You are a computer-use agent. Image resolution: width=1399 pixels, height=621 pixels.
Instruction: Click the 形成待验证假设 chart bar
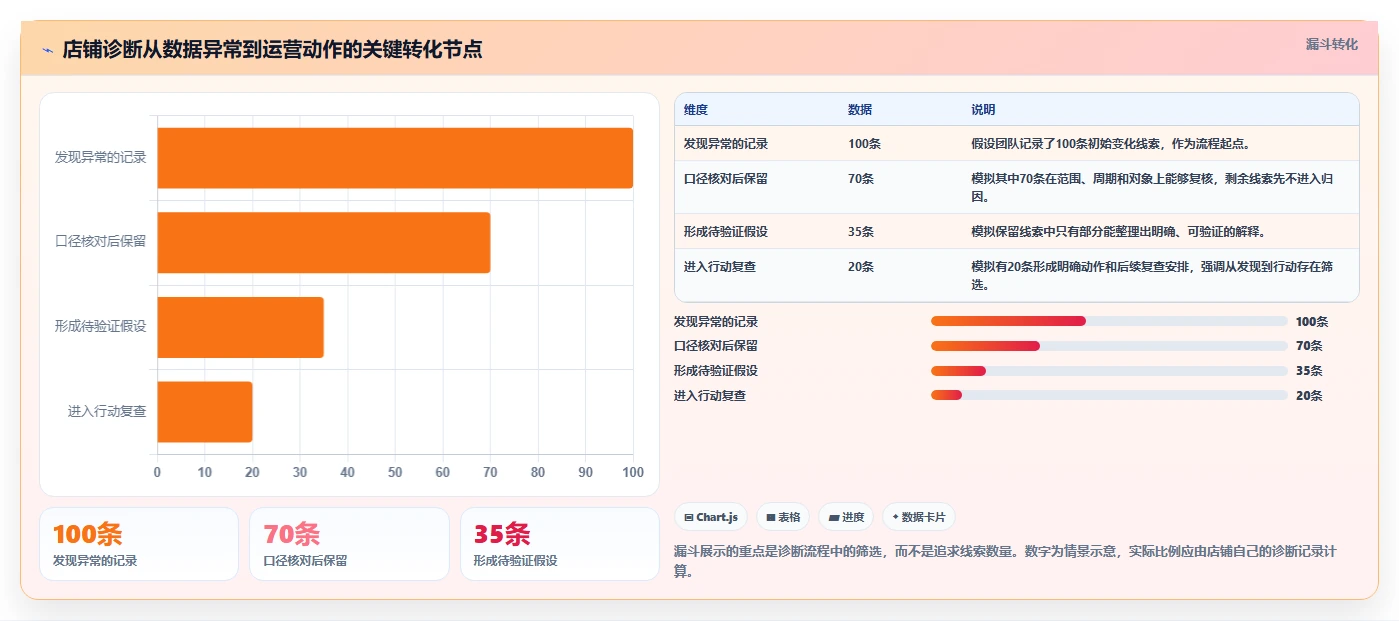click(x=240, y=327)
